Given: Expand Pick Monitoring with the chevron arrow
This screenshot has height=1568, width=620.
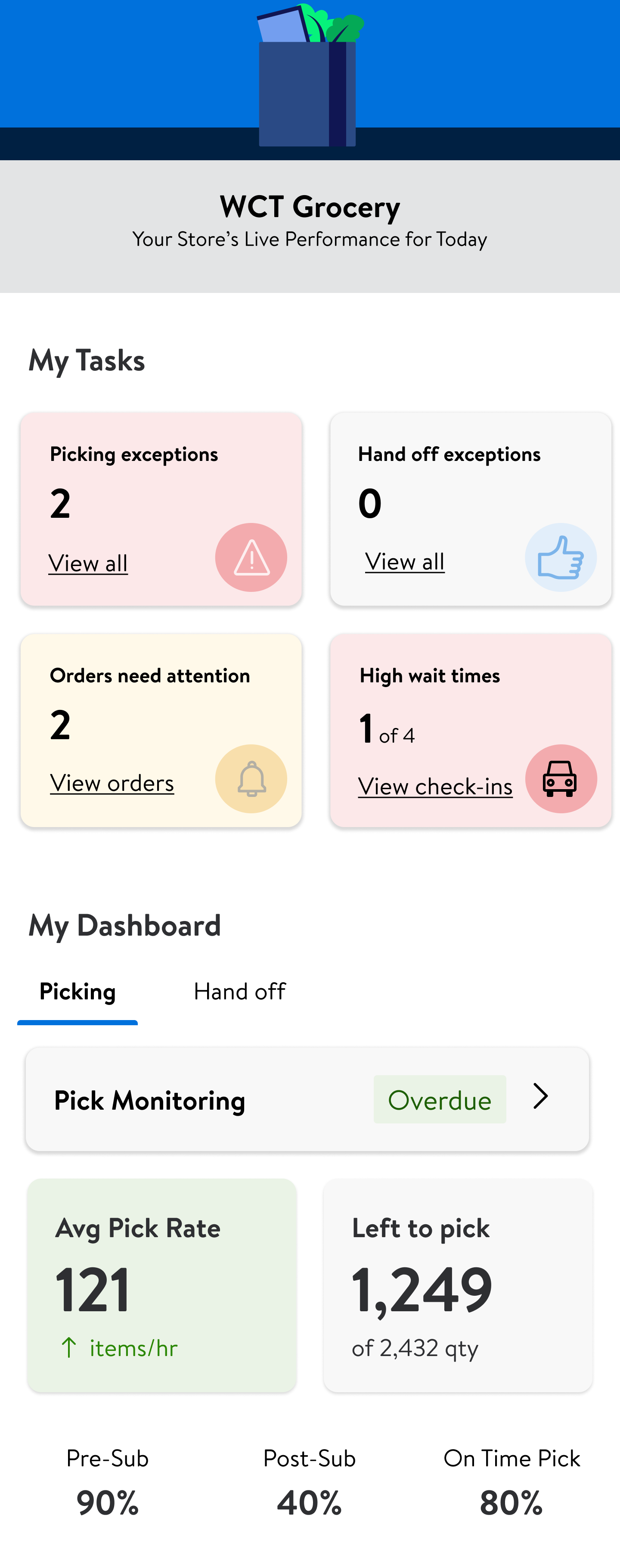Looking at the screenshot, I should [540, 1096].
